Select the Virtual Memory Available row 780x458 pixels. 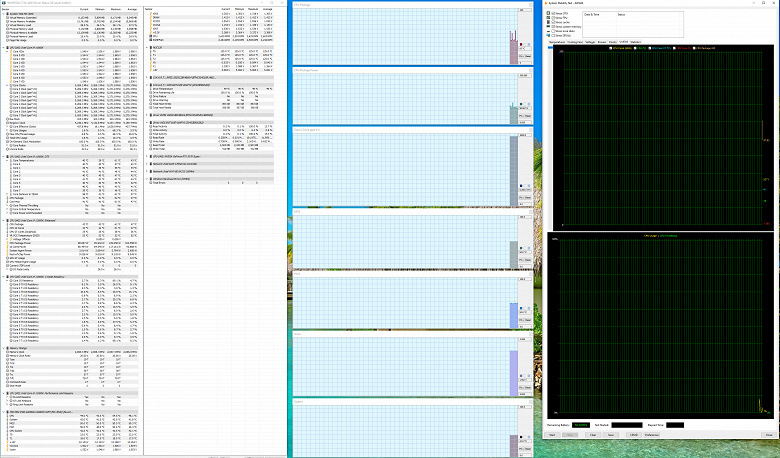pos(72,21)
